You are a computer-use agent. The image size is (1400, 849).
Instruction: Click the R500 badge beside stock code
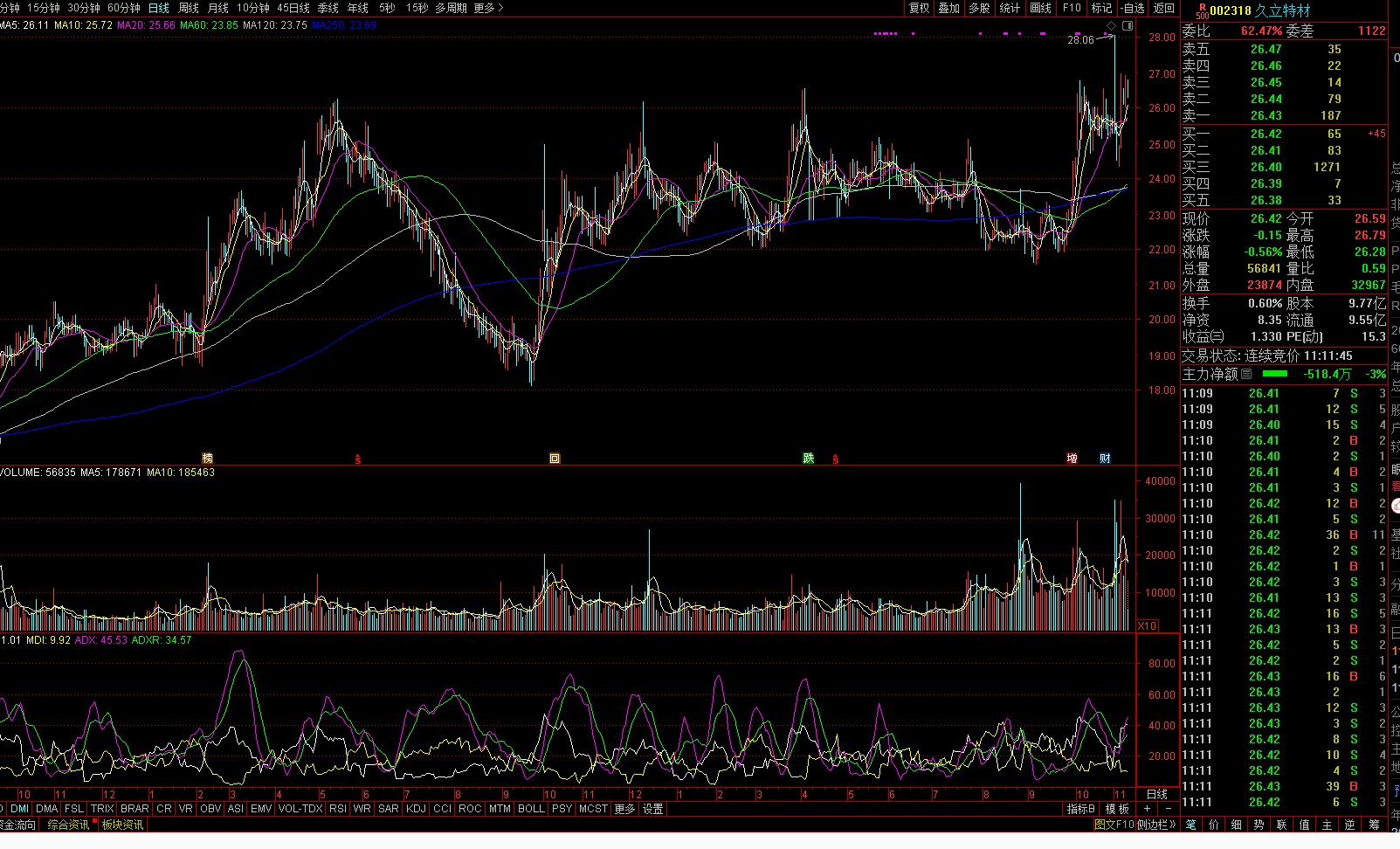point(1202,10)
